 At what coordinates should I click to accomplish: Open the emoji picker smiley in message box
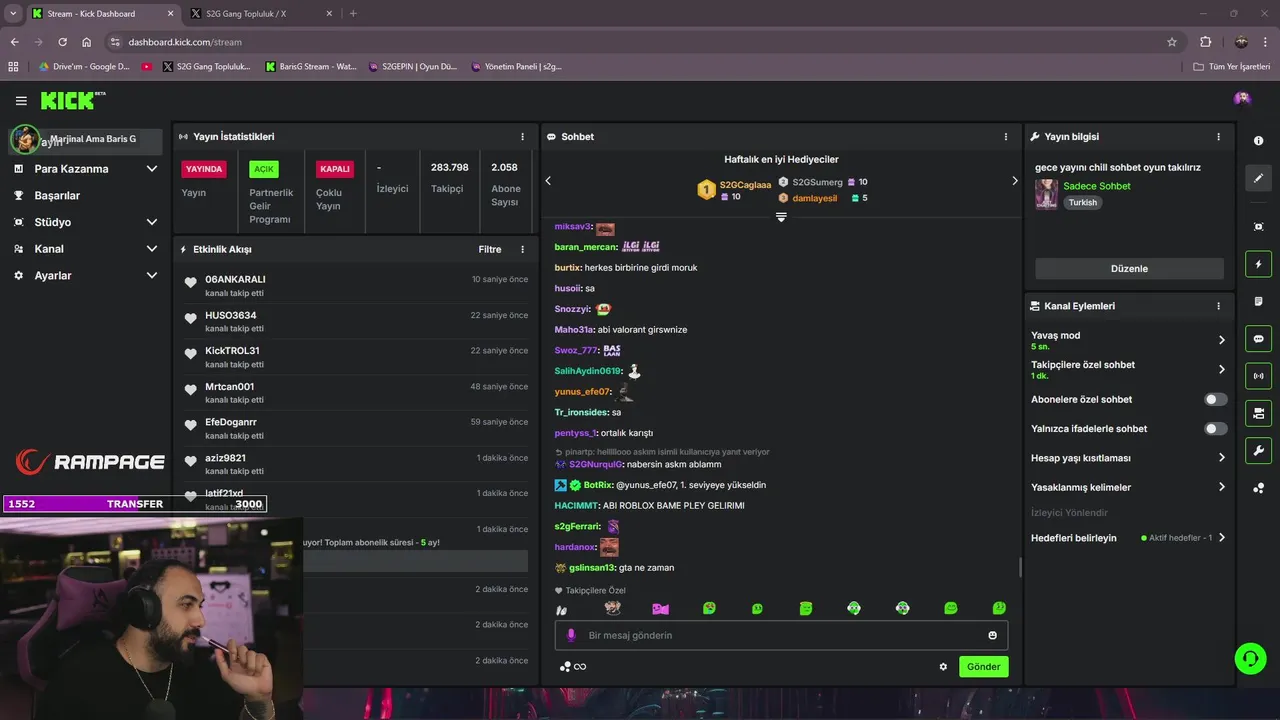[992, 635]
